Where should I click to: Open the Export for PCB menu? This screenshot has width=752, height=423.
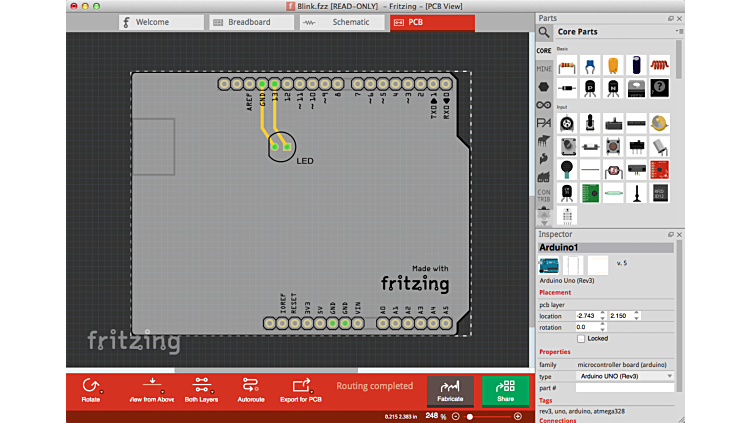click(301, 388)
